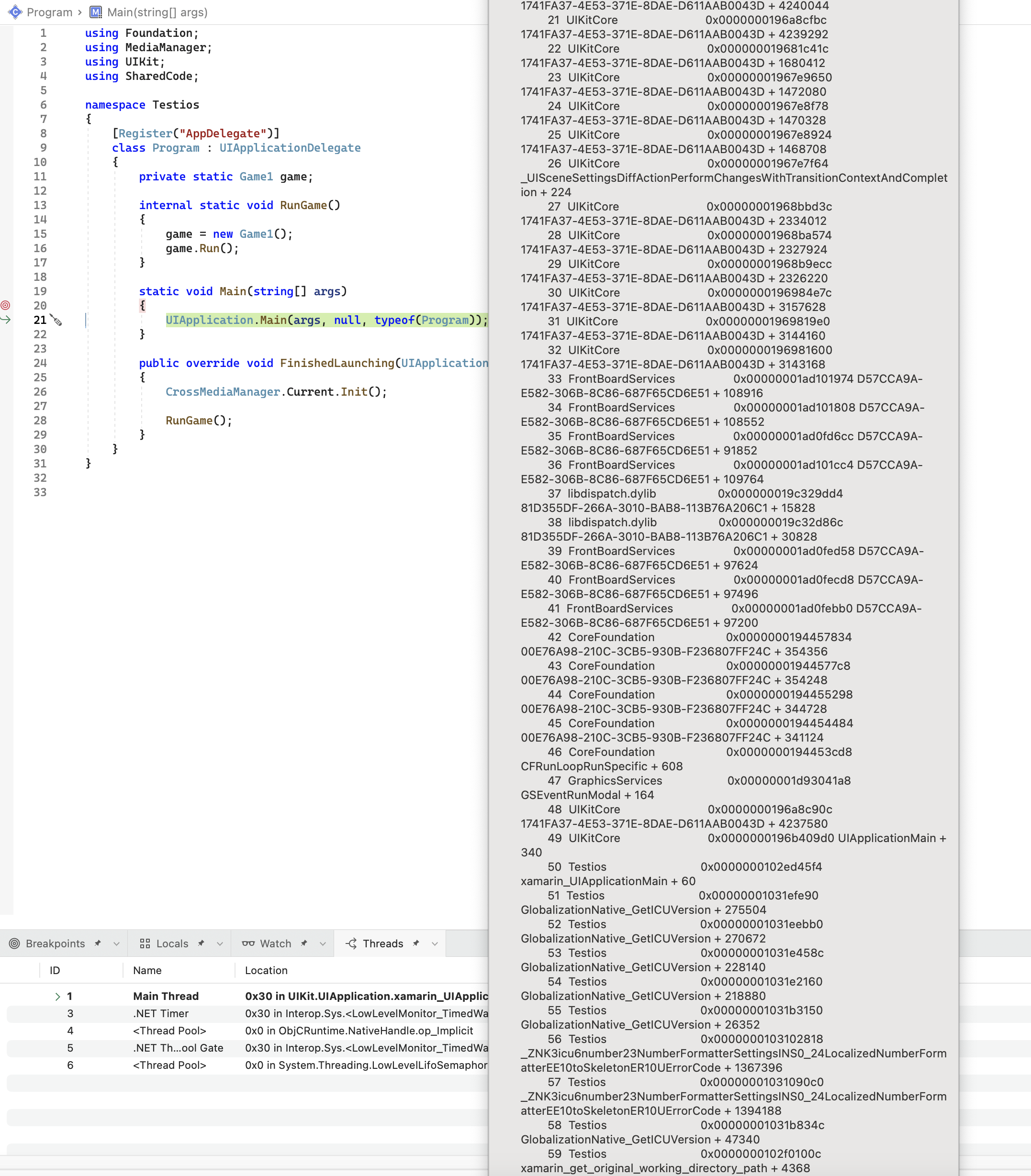Click the Locals grid icon
The image size is (1031, 1176).
[145, 943]
